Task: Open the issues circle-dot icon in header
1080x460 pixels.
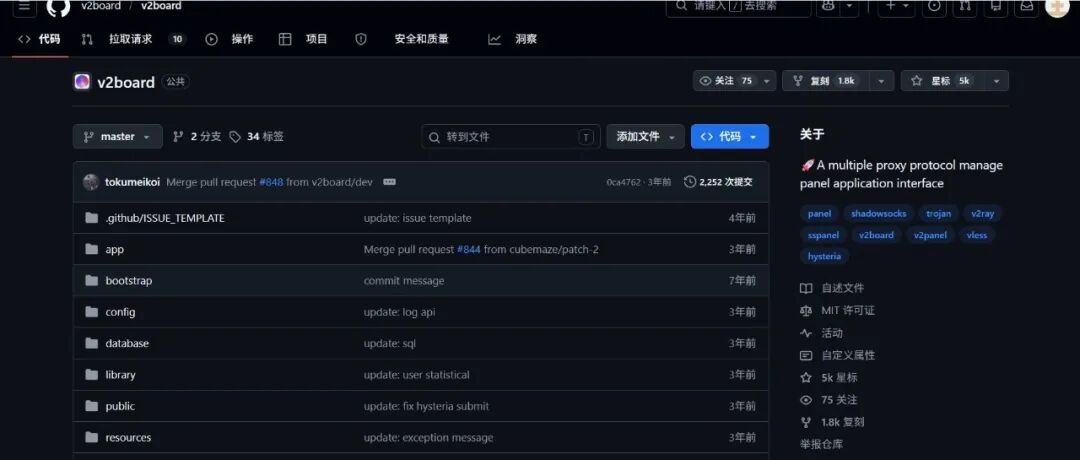Action: click(934, 6)
